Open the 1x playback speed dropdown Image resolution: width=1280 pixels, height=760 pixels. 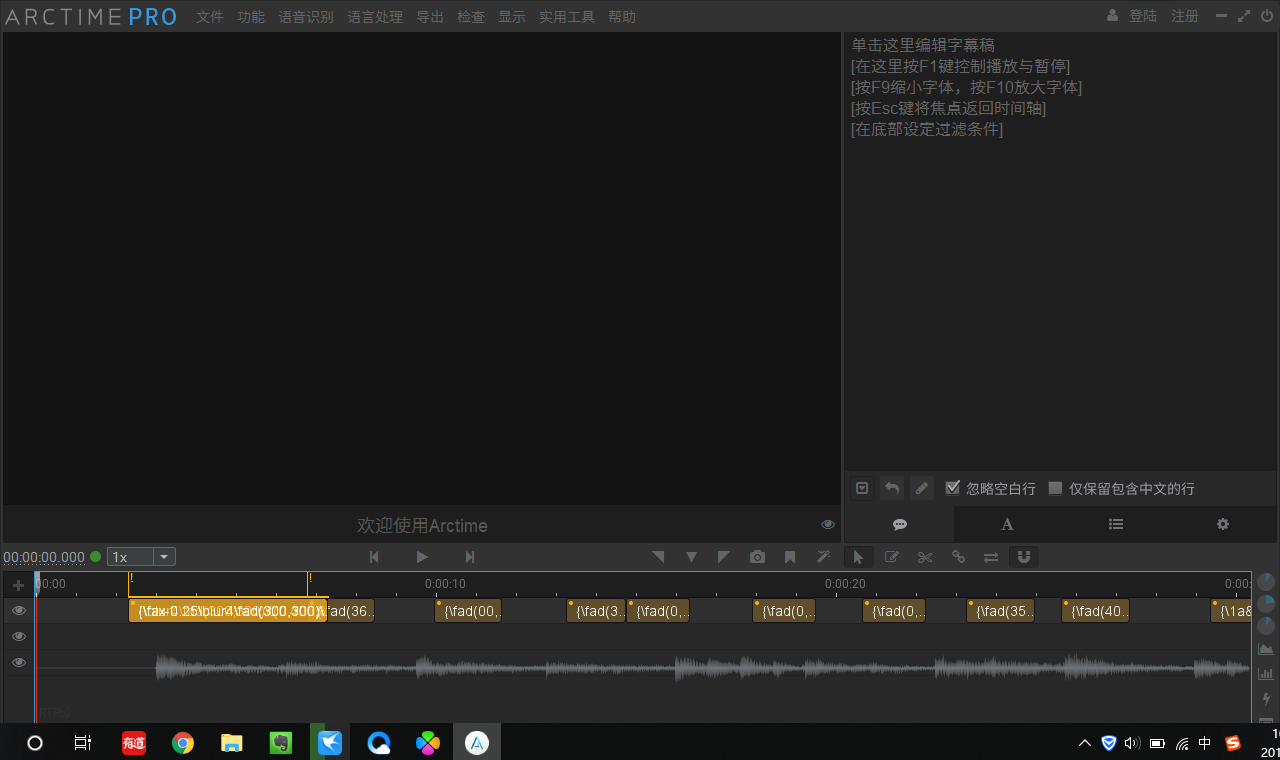pyautogui.click(x=142, y=557)
